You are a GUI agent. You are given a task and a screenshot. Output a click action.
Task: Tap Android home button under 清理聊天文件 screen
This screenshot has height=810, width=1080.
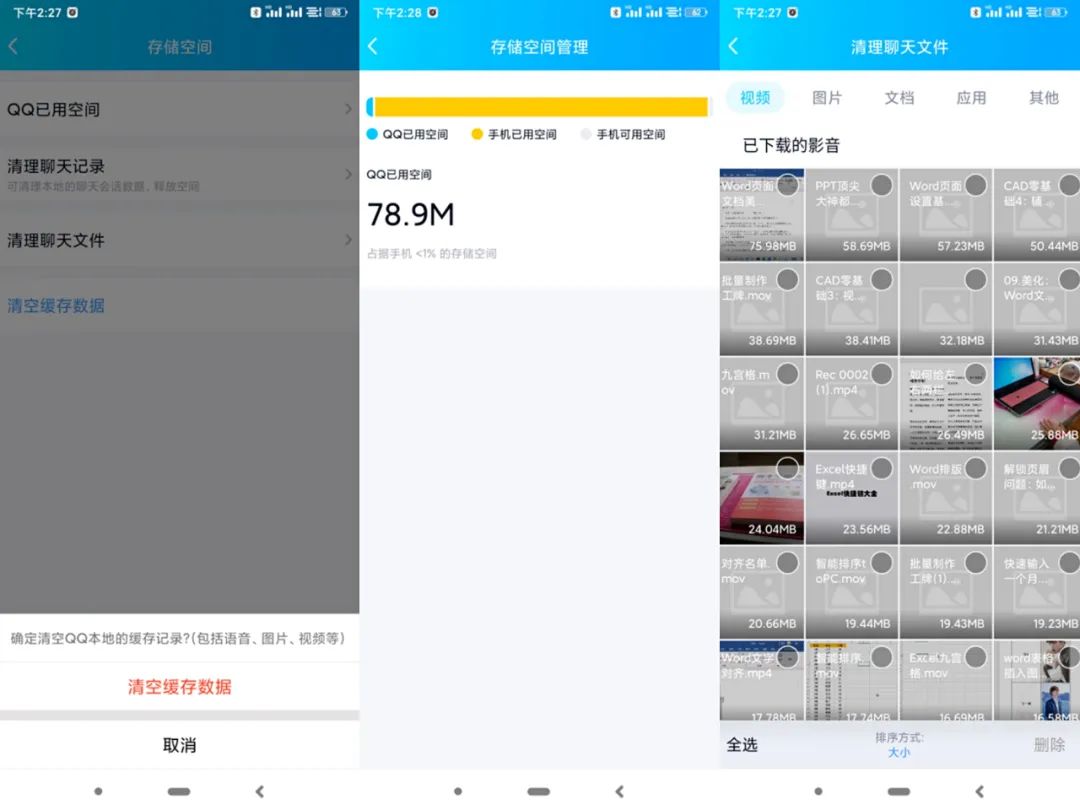pos(899,791)
